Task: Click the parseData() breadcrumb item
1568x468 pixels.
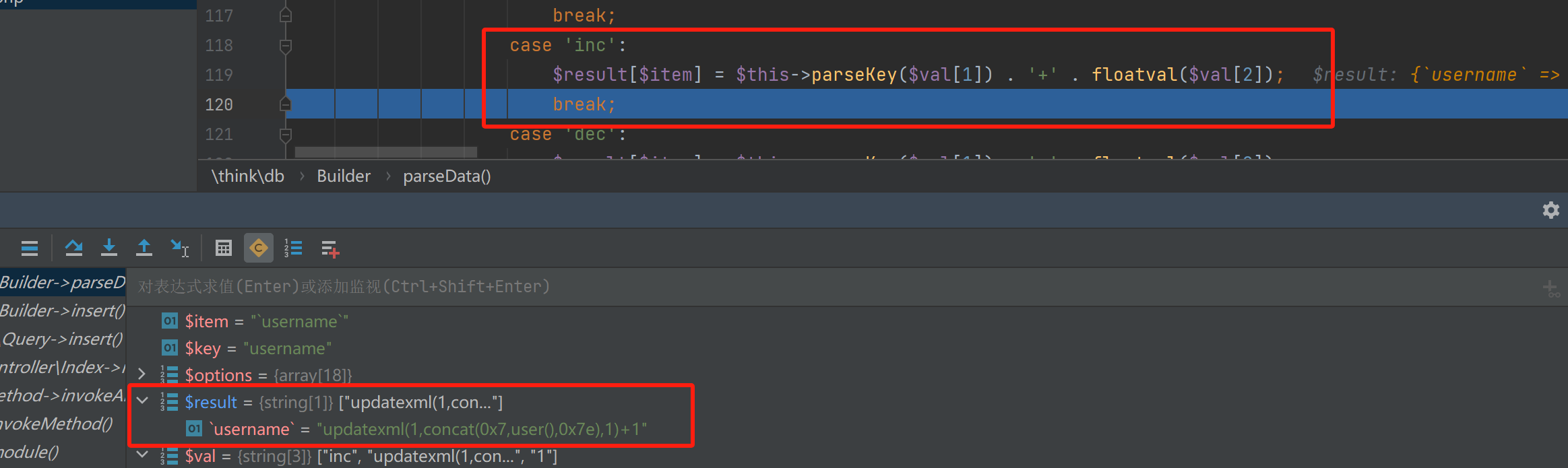Action: click(447, 176)
